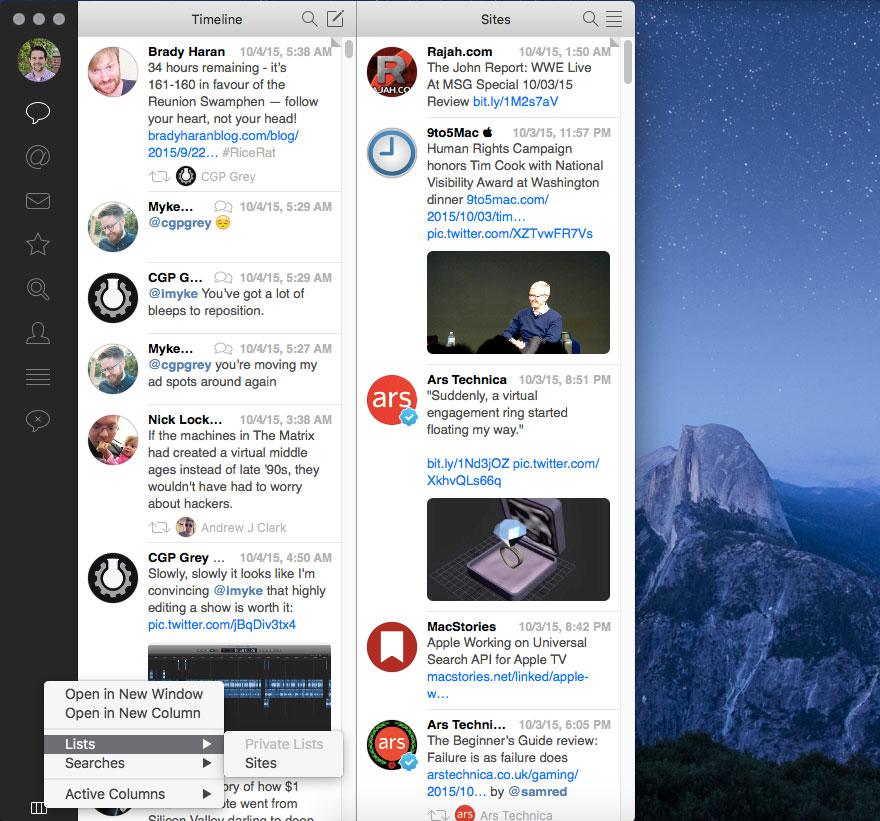The width and height of the screenshot is (880, 821).
Task: Open engagement ring image thumbnail
Action: (x=518, y=549)
